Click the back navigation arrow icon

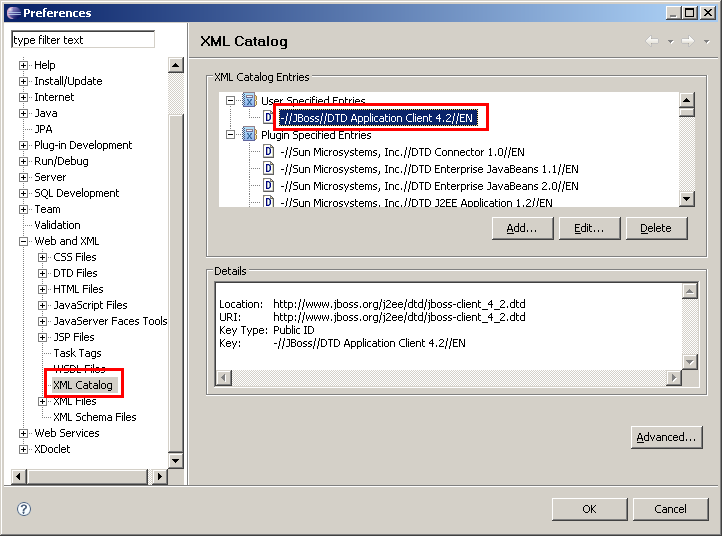652,41
